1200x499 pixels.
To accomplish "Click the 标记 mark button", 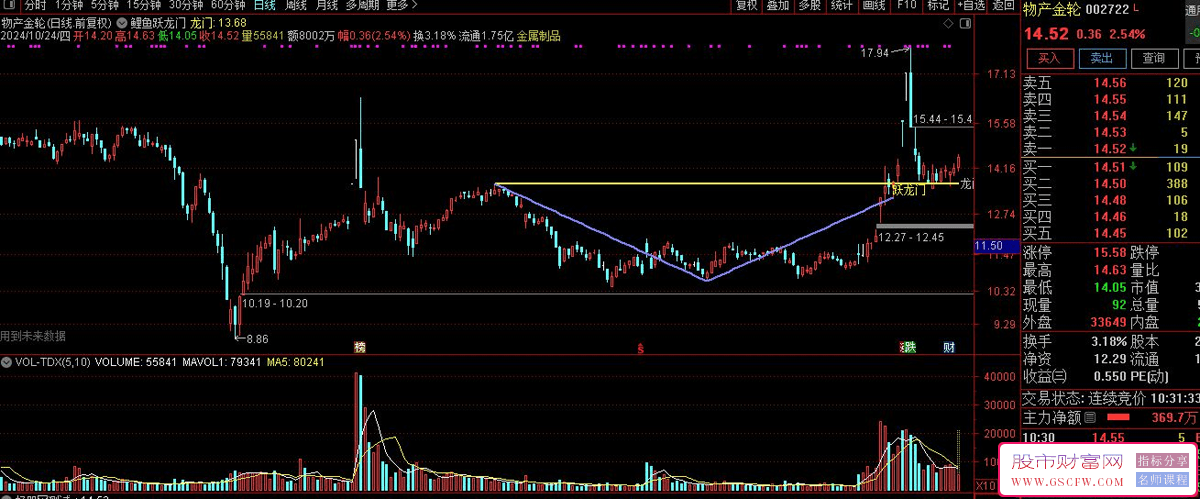I will [x=937, y=5].
